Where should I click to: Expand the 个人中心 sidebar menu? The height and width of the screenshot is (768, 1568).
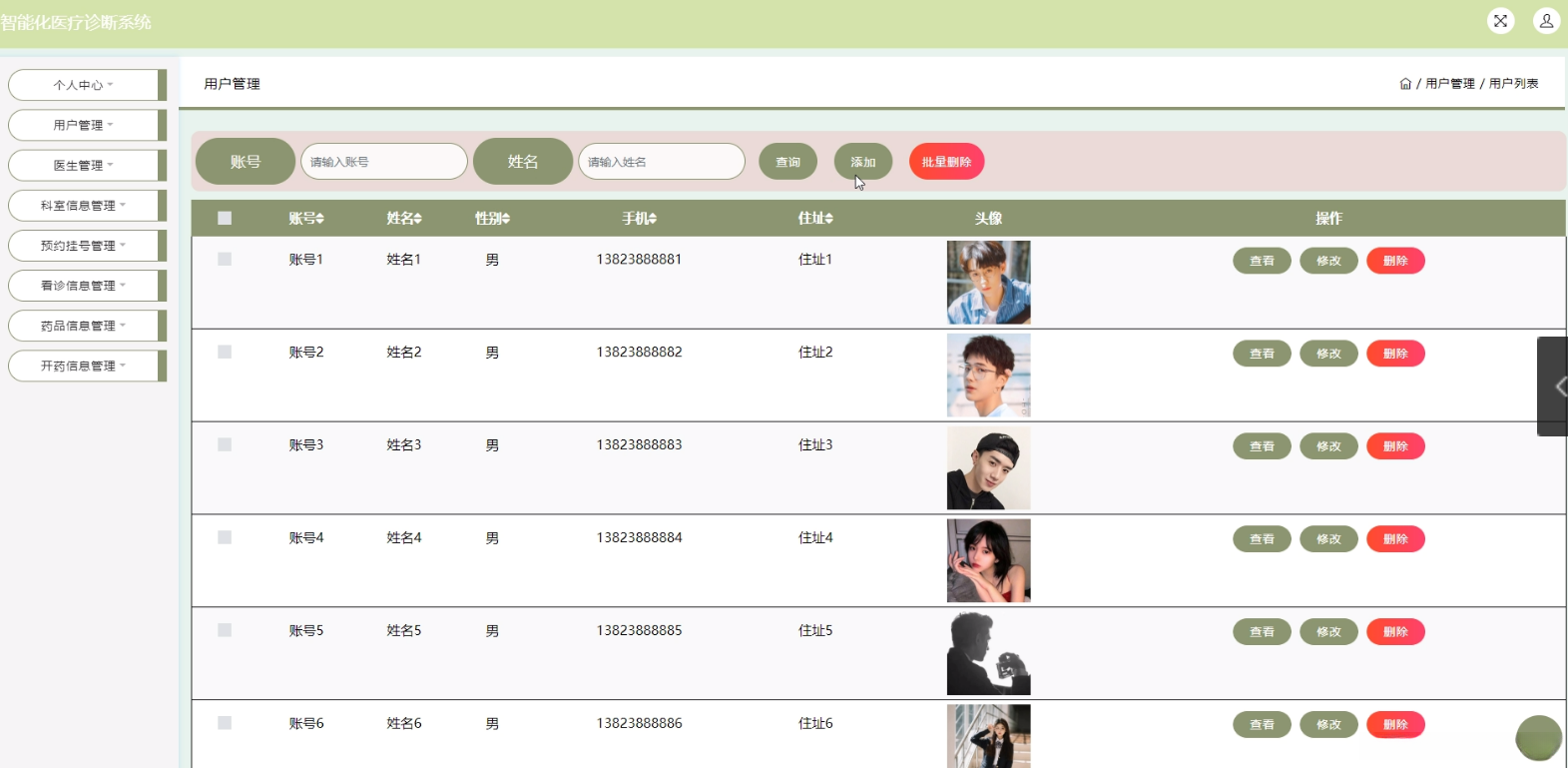(x=87, y=85)
